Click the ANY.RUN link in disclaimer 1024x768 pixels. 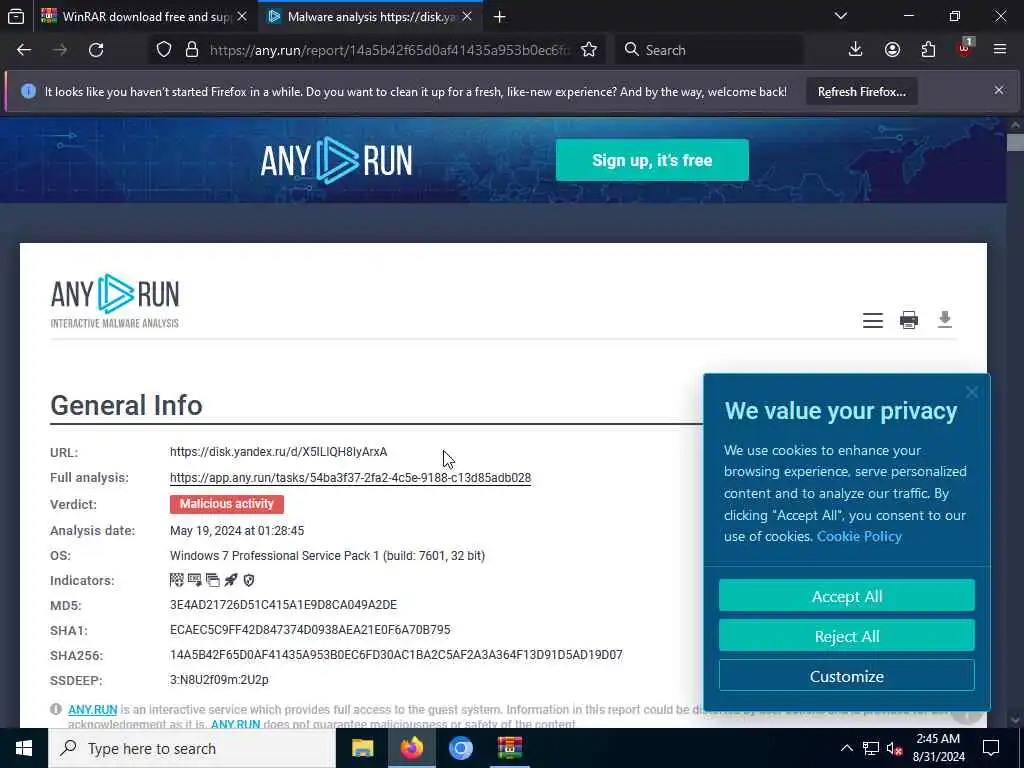(93, 710)
